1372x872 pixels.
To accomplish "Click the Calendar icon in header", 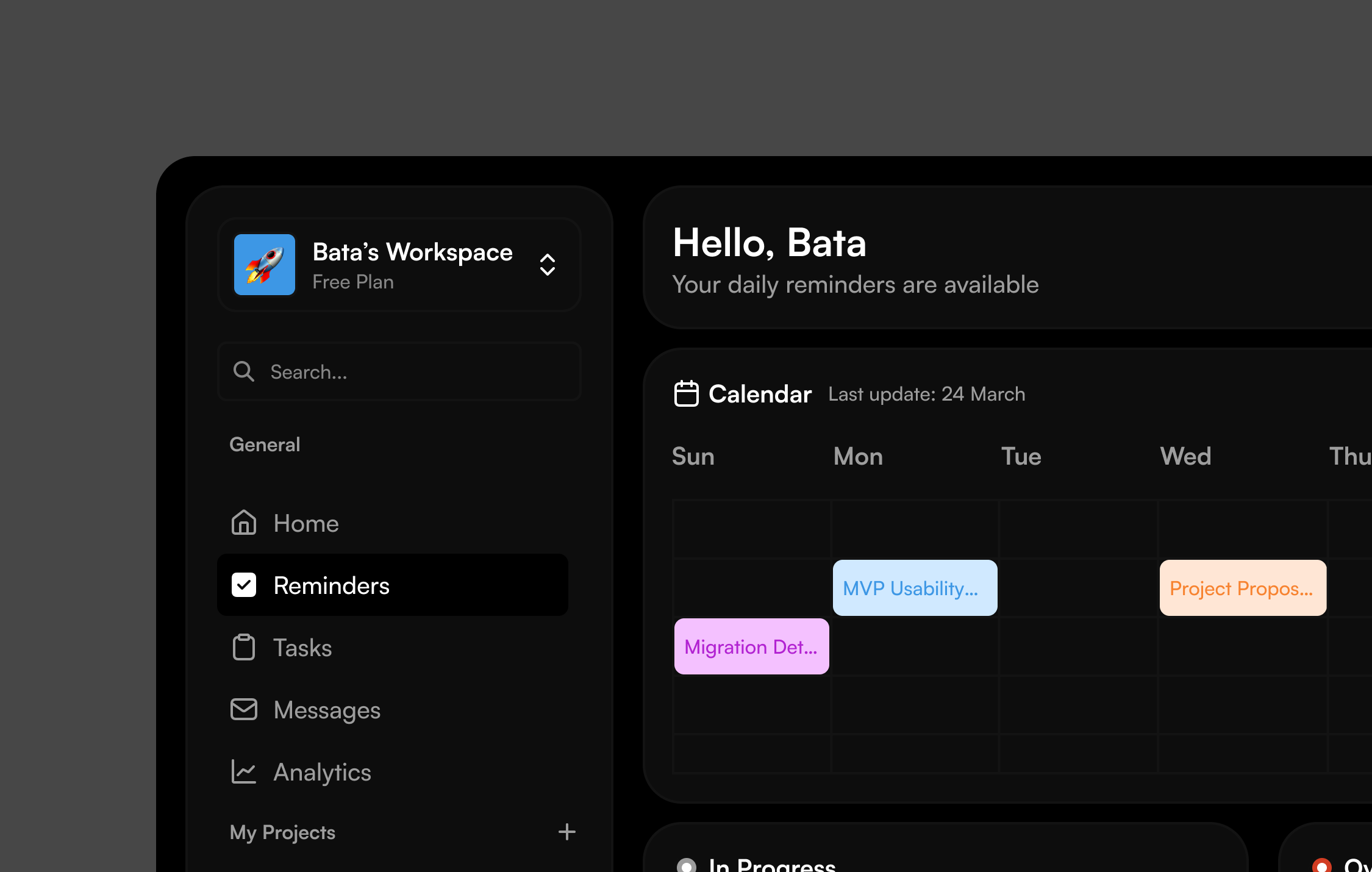I will coord(687,393).
